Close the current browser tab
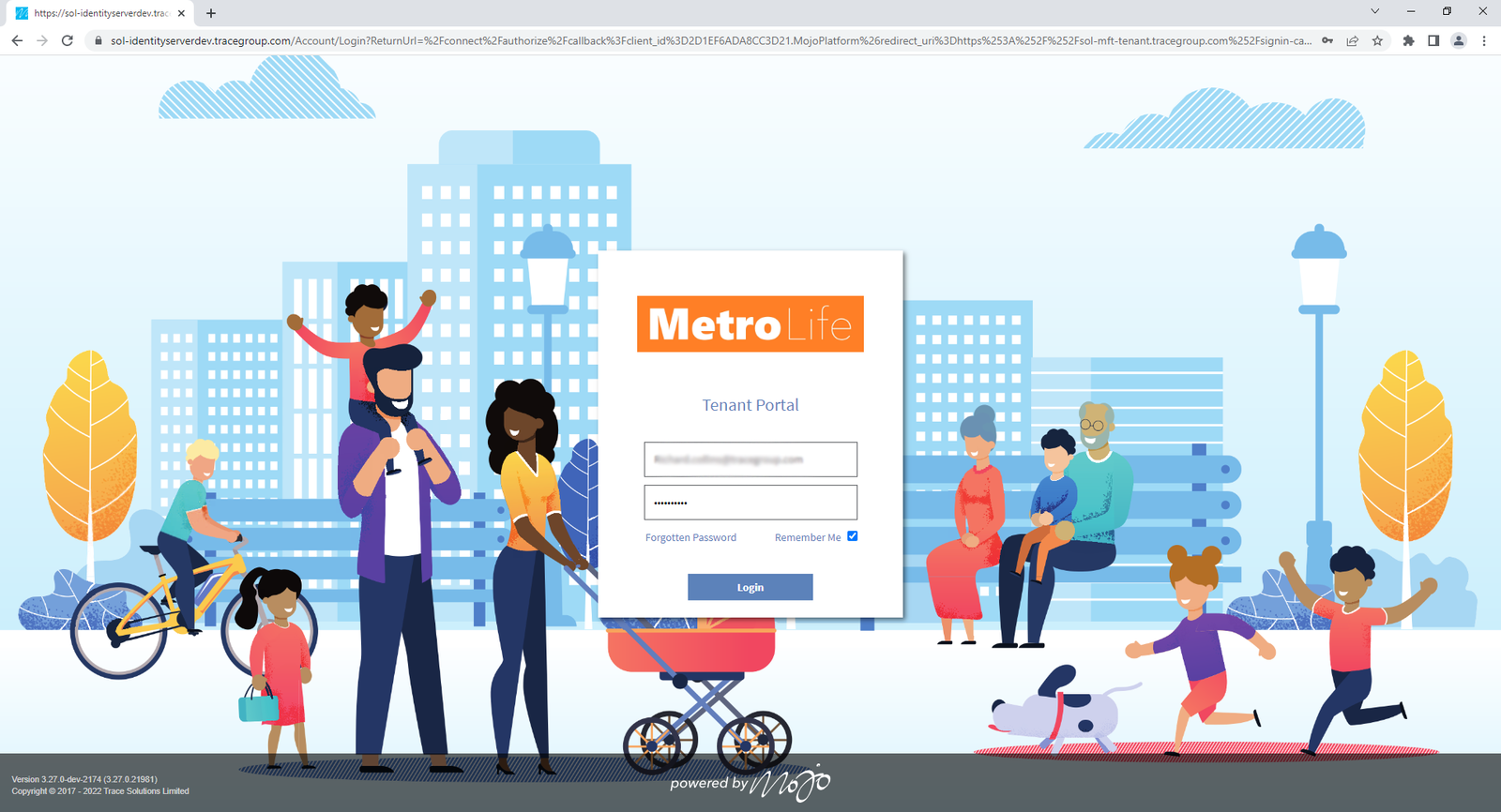This screenshot has height=812, width=1501. pos(182,13)
